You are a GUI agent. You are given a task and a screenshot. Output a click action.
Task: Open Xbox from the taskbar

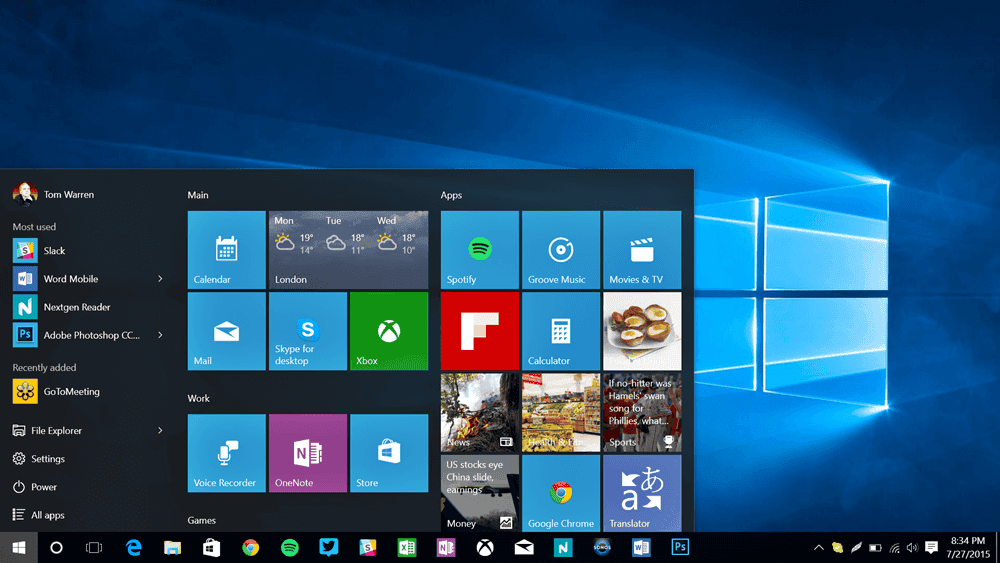pyautogui.click(x=485, y=548)
